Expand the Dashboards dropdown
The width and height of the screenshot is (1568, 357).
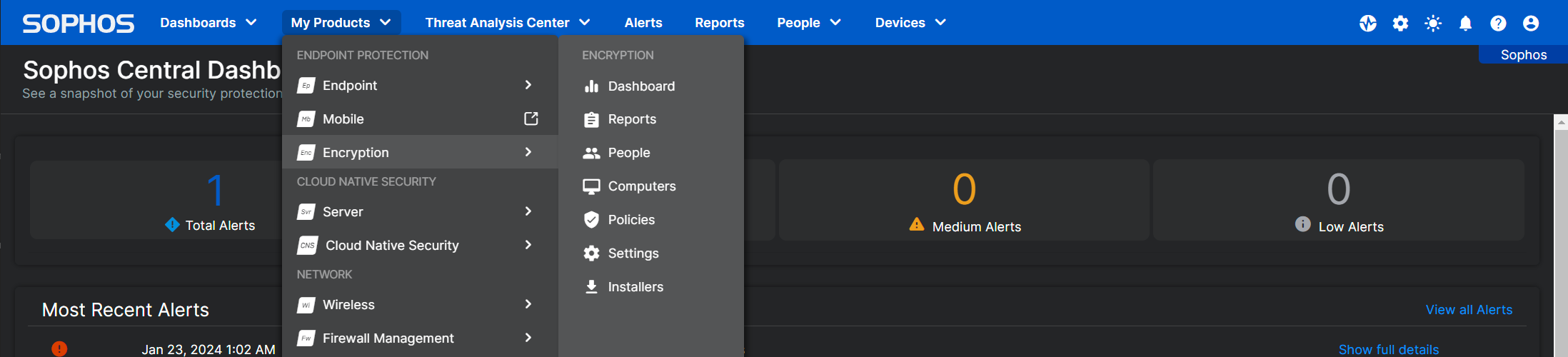point(208,23)
